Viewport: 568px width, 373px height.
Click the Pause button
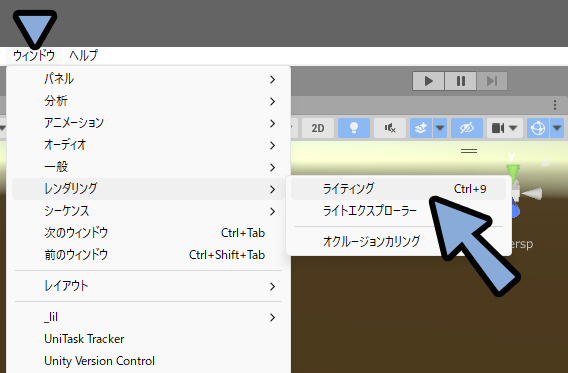pos(460,81)
